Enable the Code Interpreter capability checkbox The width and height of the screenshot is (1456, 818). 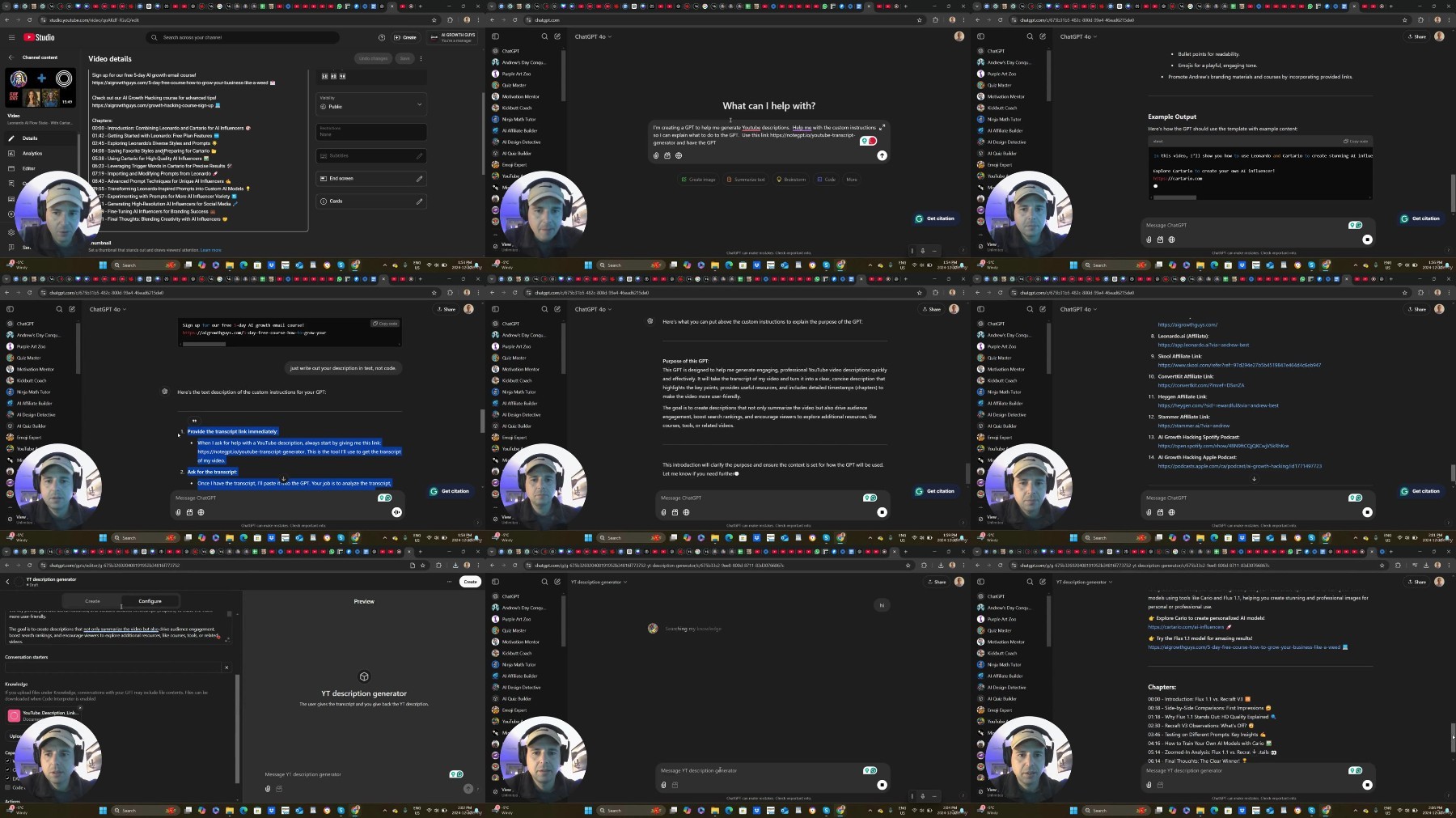(x=7, y=787)
